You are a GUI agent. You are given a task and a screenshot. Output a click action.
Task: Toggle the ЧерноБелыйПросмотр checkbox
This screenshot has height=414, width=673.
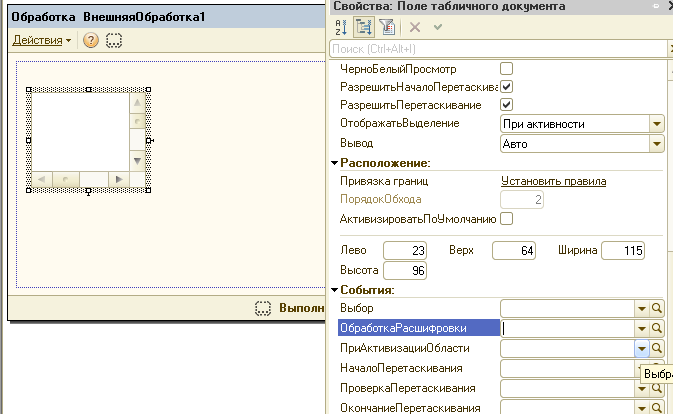coord(506,69)
